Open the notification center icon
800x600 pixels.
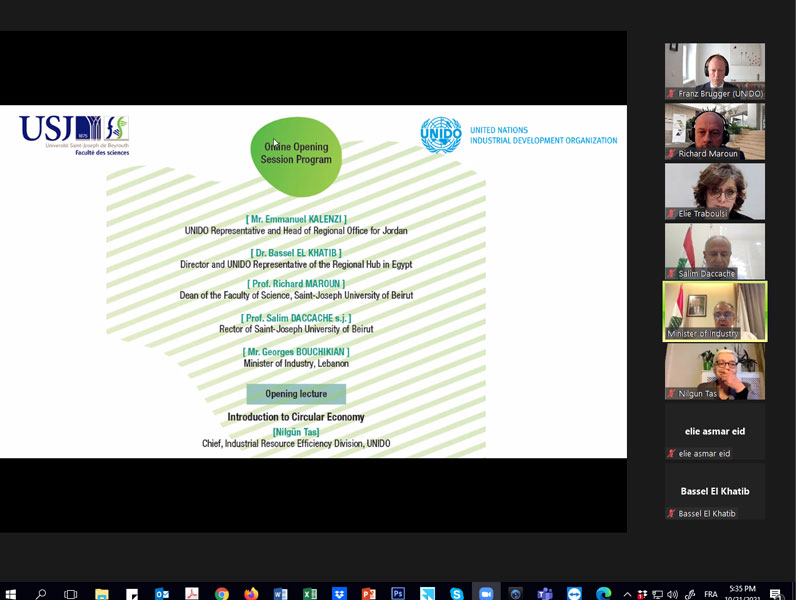[776, 594]
